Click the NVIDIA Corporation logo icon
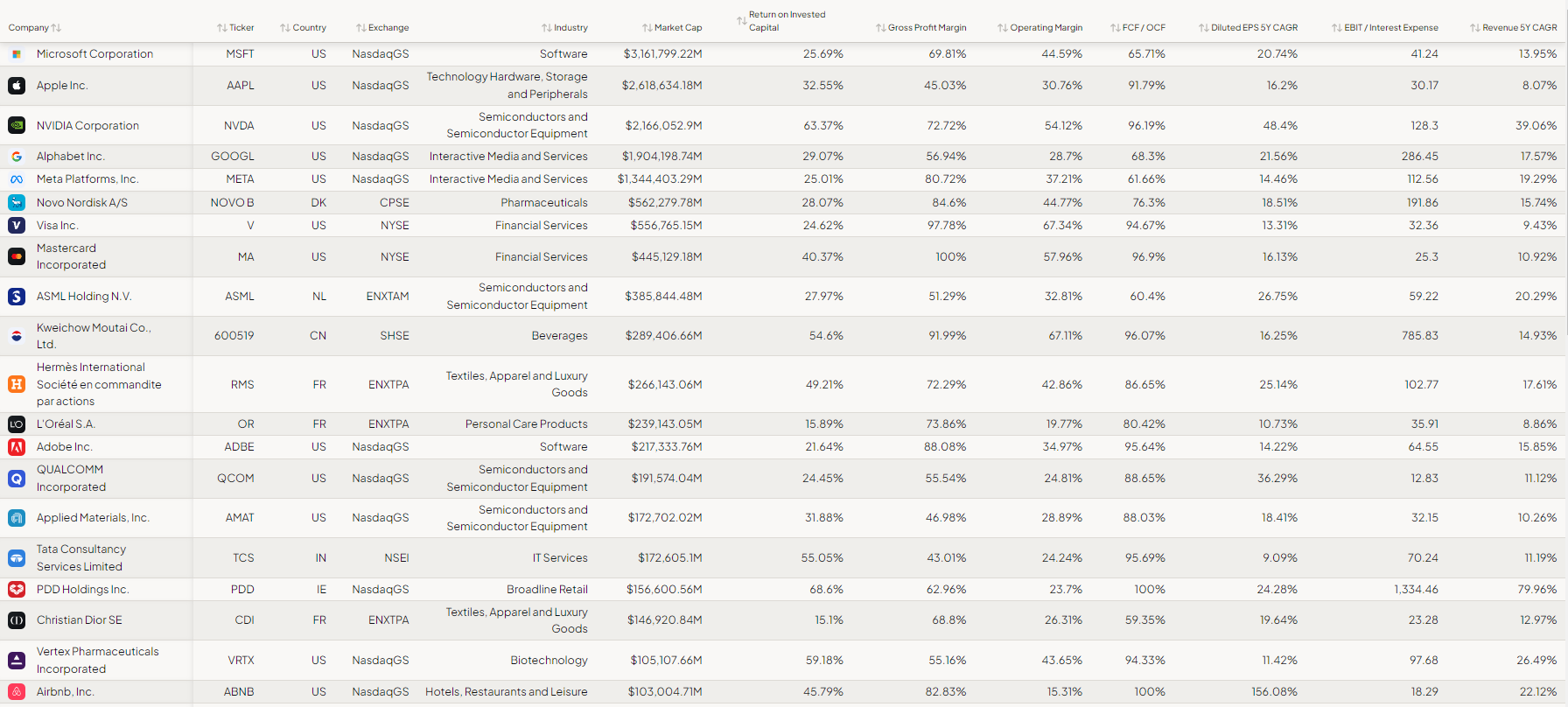Image resolution: width=1568 pixels, height=707 pixels. [x=17, y=125]
